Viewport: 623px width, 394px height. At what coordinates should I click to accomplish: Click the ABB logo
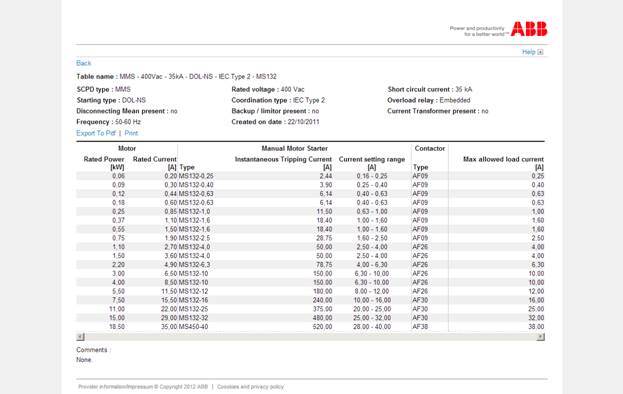click(x=529, y=29)
